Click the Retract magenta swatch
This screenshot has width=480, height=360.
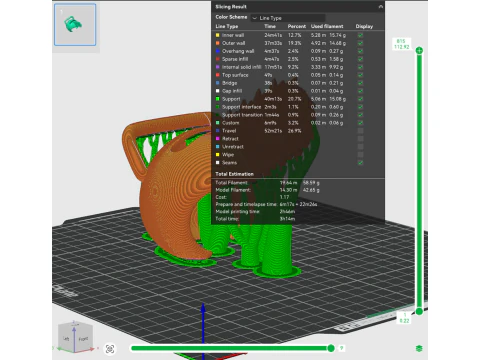[218, 139]
